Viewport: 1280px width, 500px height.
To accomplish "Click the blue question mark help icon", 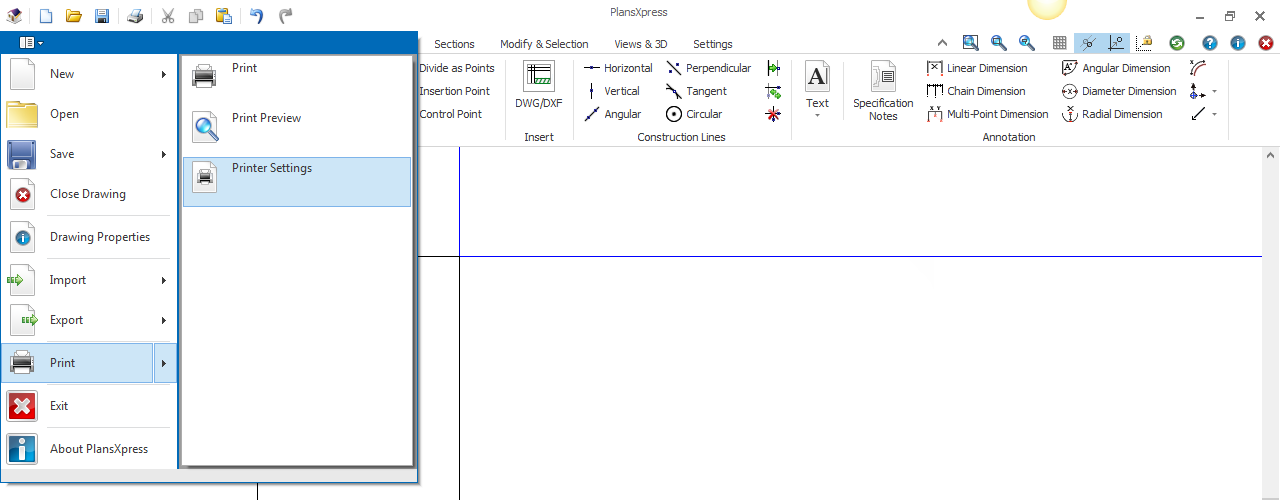I will click(x=1210, y=43).
